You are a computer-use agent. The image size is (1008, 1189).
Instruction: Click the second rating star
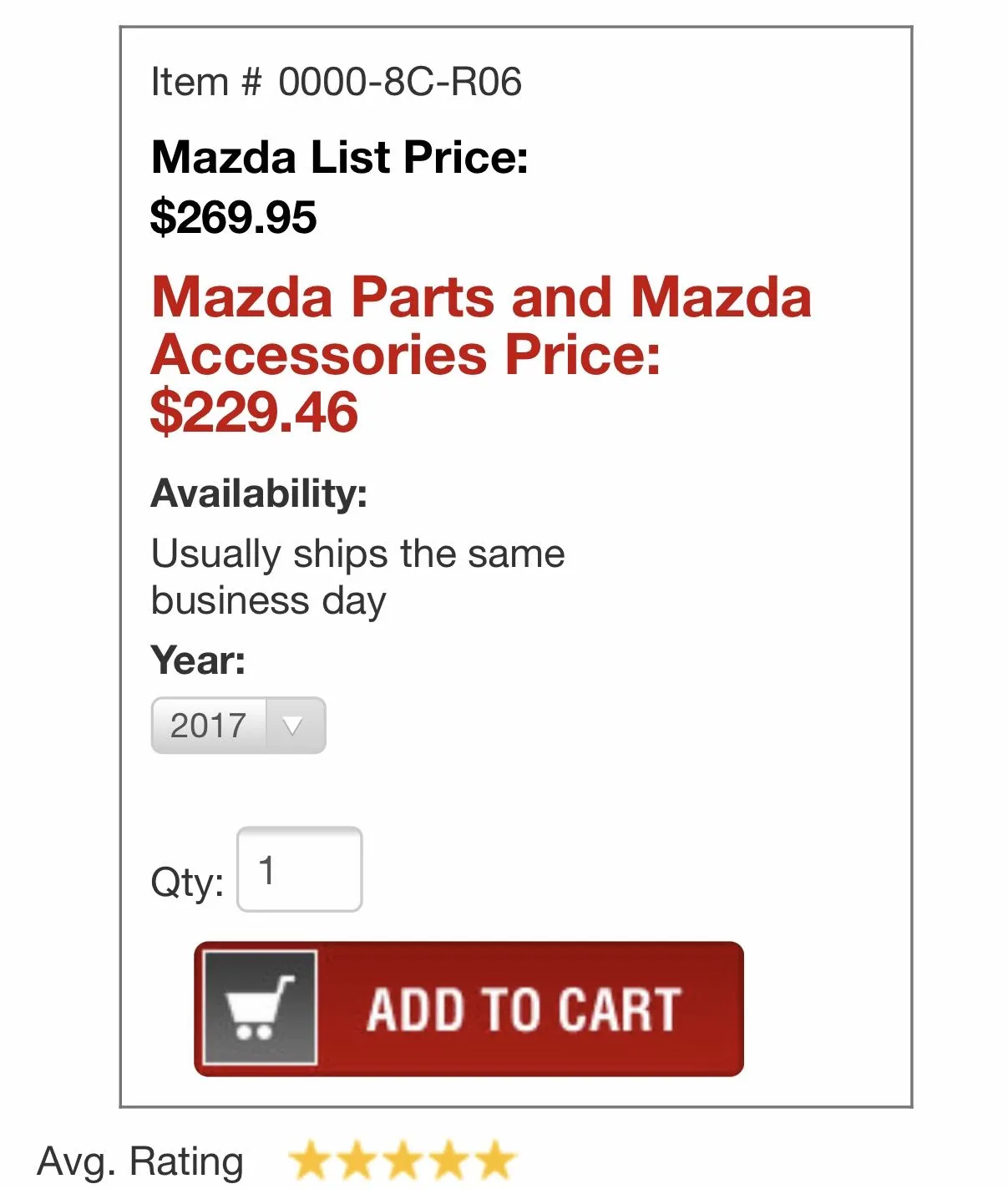tap(357, 1161)
